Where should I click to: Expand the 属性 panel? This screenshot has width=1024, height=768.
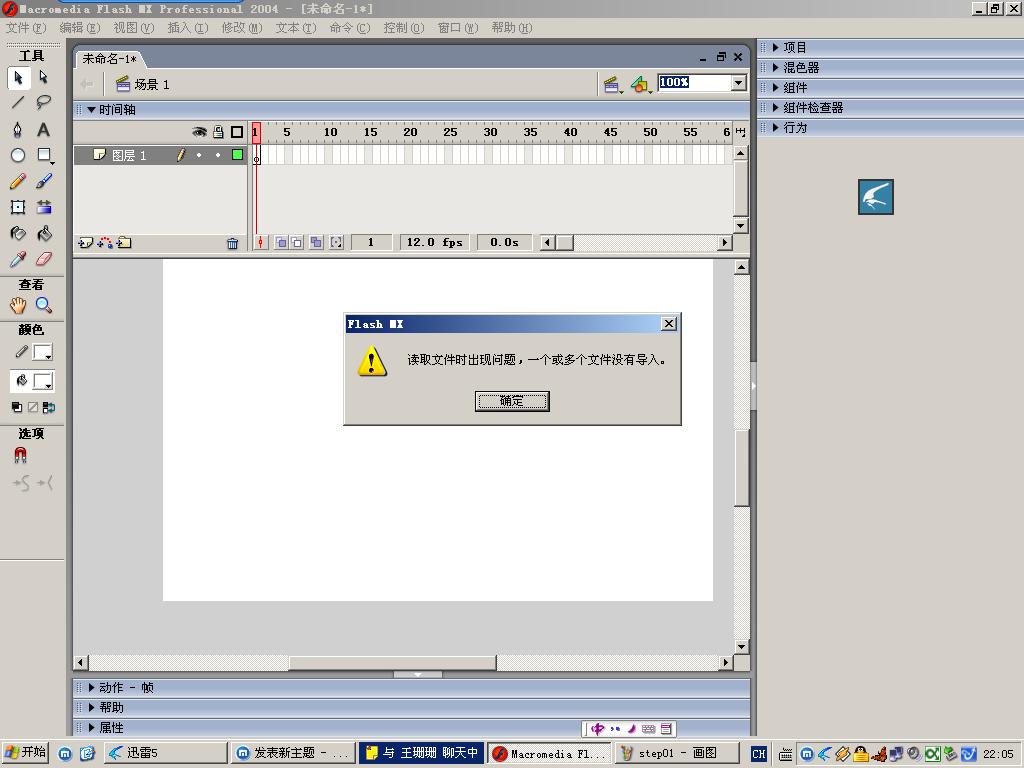click(91, 728)
